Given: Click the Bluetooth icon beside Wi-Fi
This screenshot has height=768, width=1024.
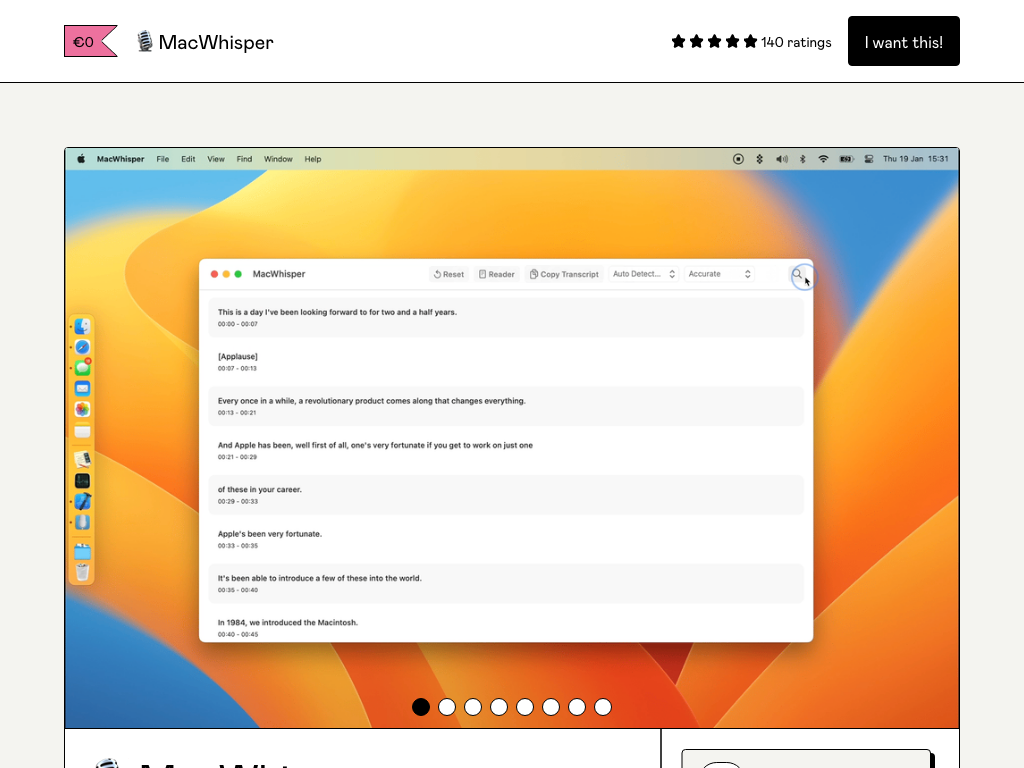Looking at the screenshot, I should click(803, 159).
